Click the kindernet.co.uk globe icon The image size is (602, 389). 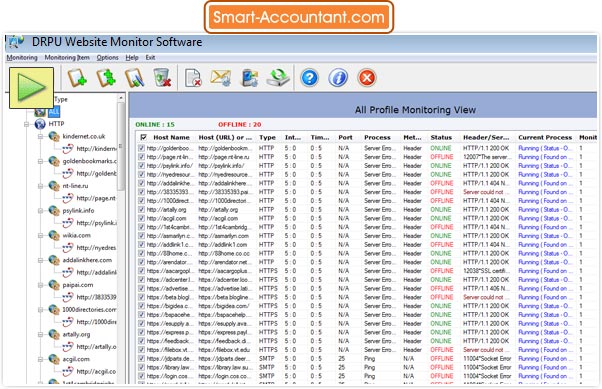[54, 136]
